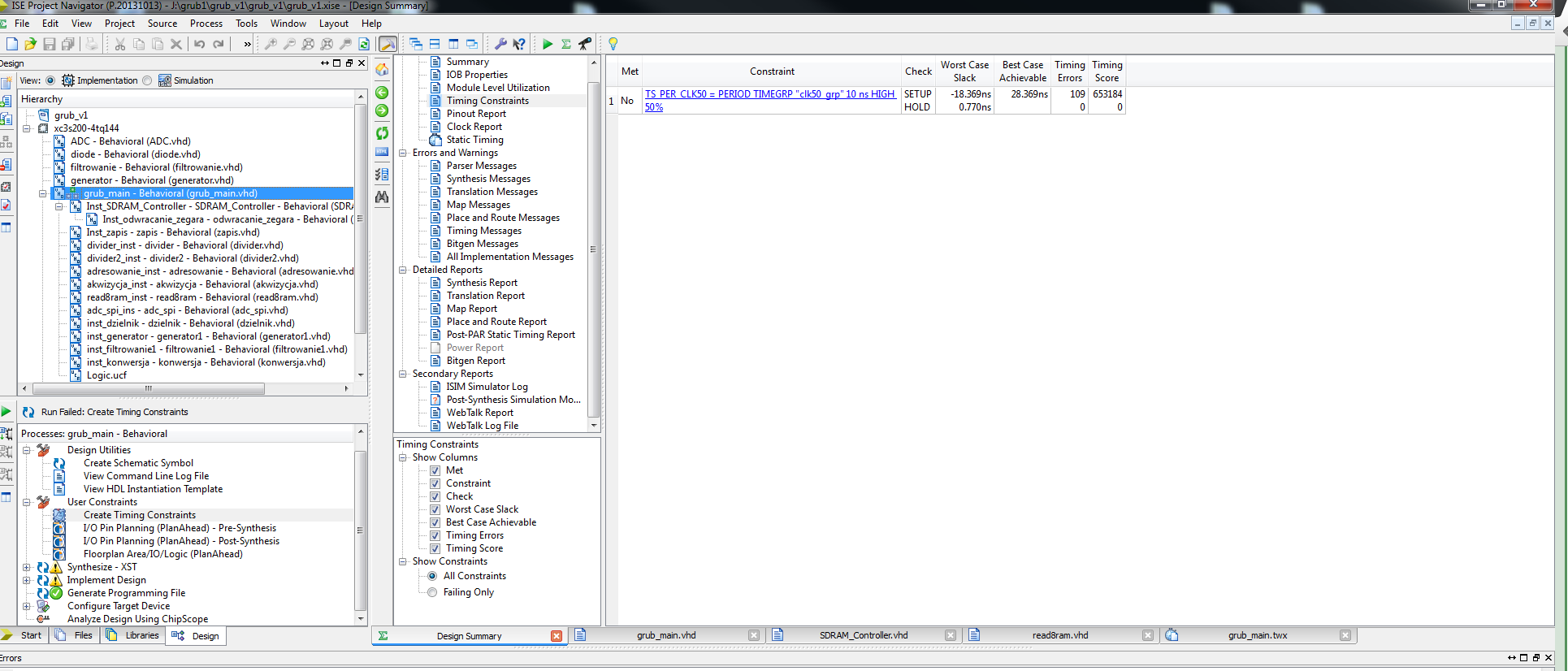This screenshot has width=1568, height=671.
Task: Click the Tile Vertically windows toolbar icon
Action: pyautogui.click(x=453, y=44)
